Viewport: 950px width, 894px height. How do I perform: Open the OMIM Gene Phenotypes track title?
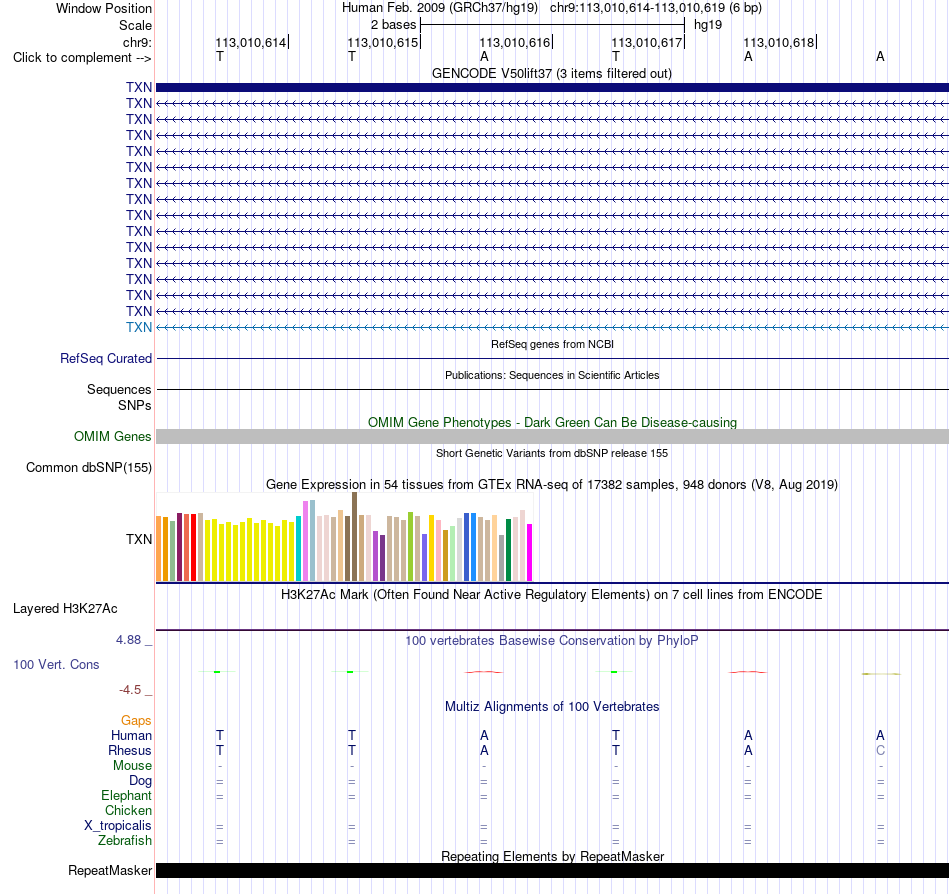click(552, 422)
